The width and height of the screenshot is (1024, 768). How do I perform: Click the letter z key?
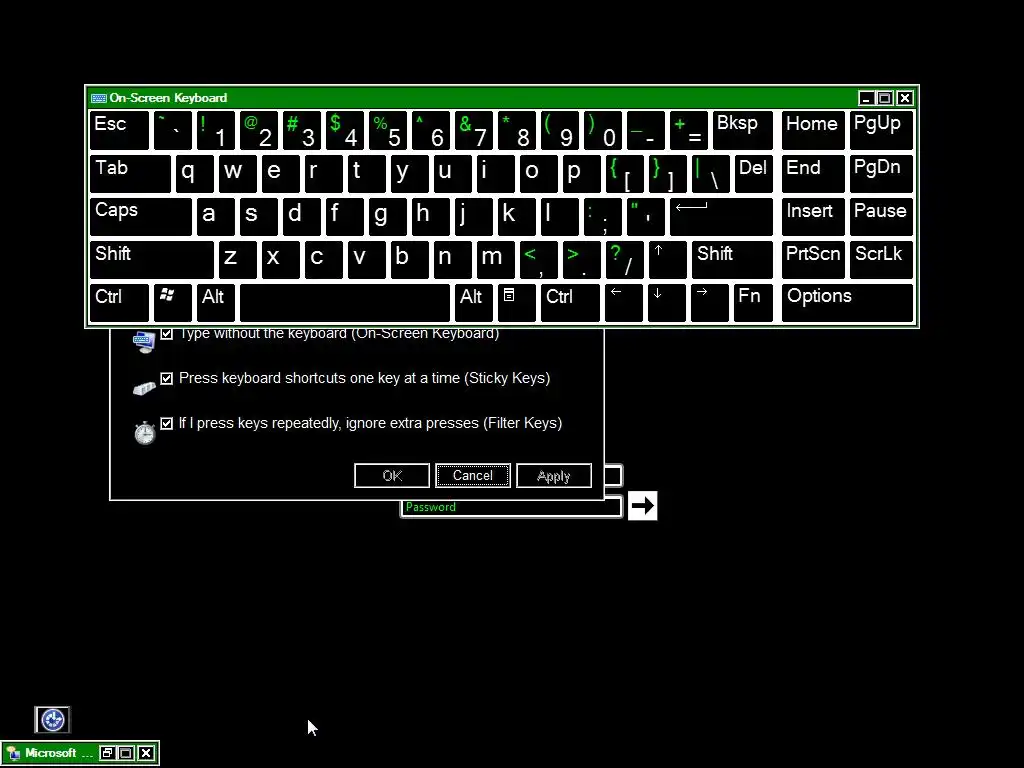pyautogui.click(x=238, y=259)
